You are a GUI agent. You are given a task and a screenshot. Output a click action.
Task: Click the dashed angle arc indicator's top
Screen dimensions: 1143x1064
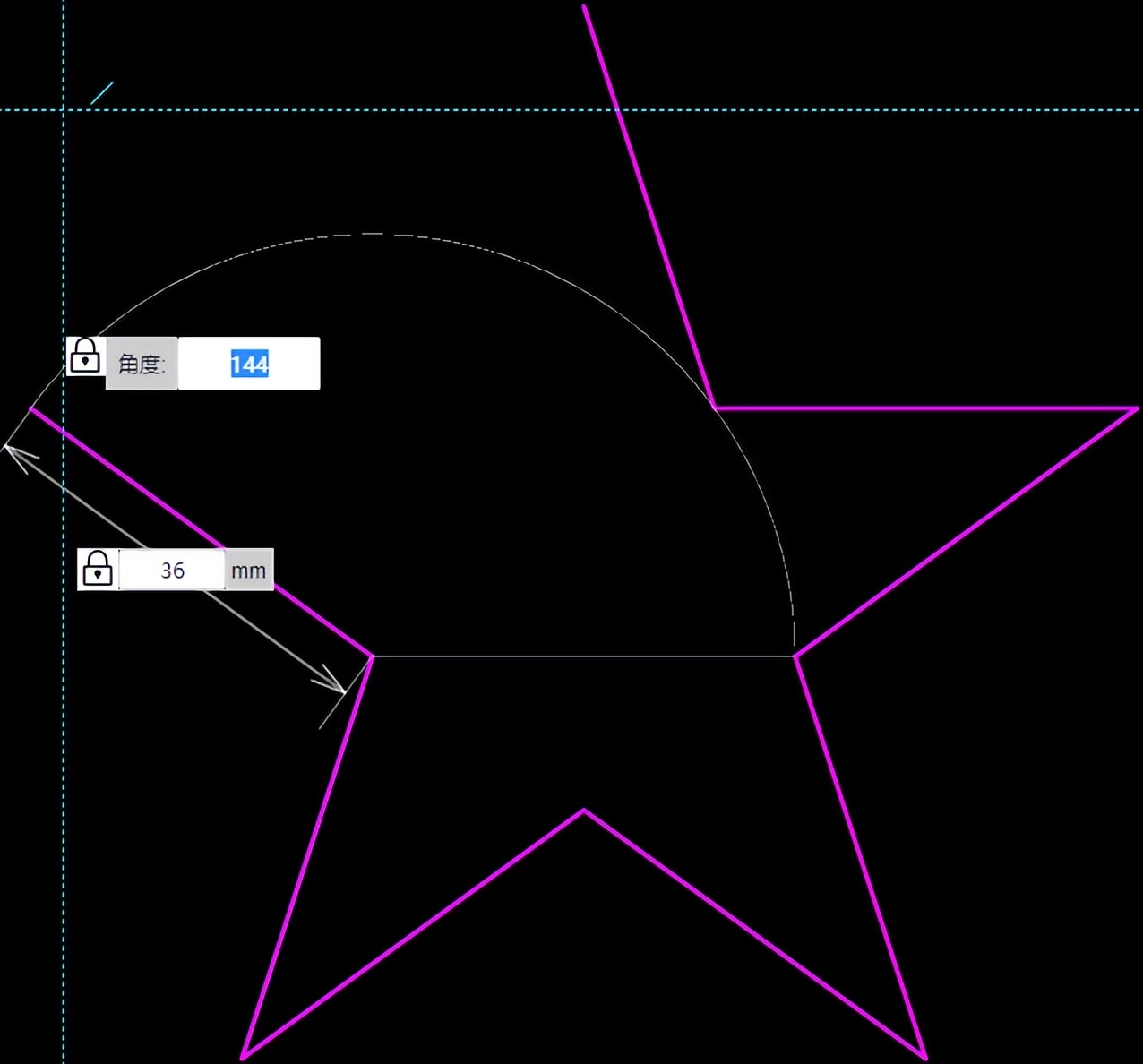tap(372, 235)
